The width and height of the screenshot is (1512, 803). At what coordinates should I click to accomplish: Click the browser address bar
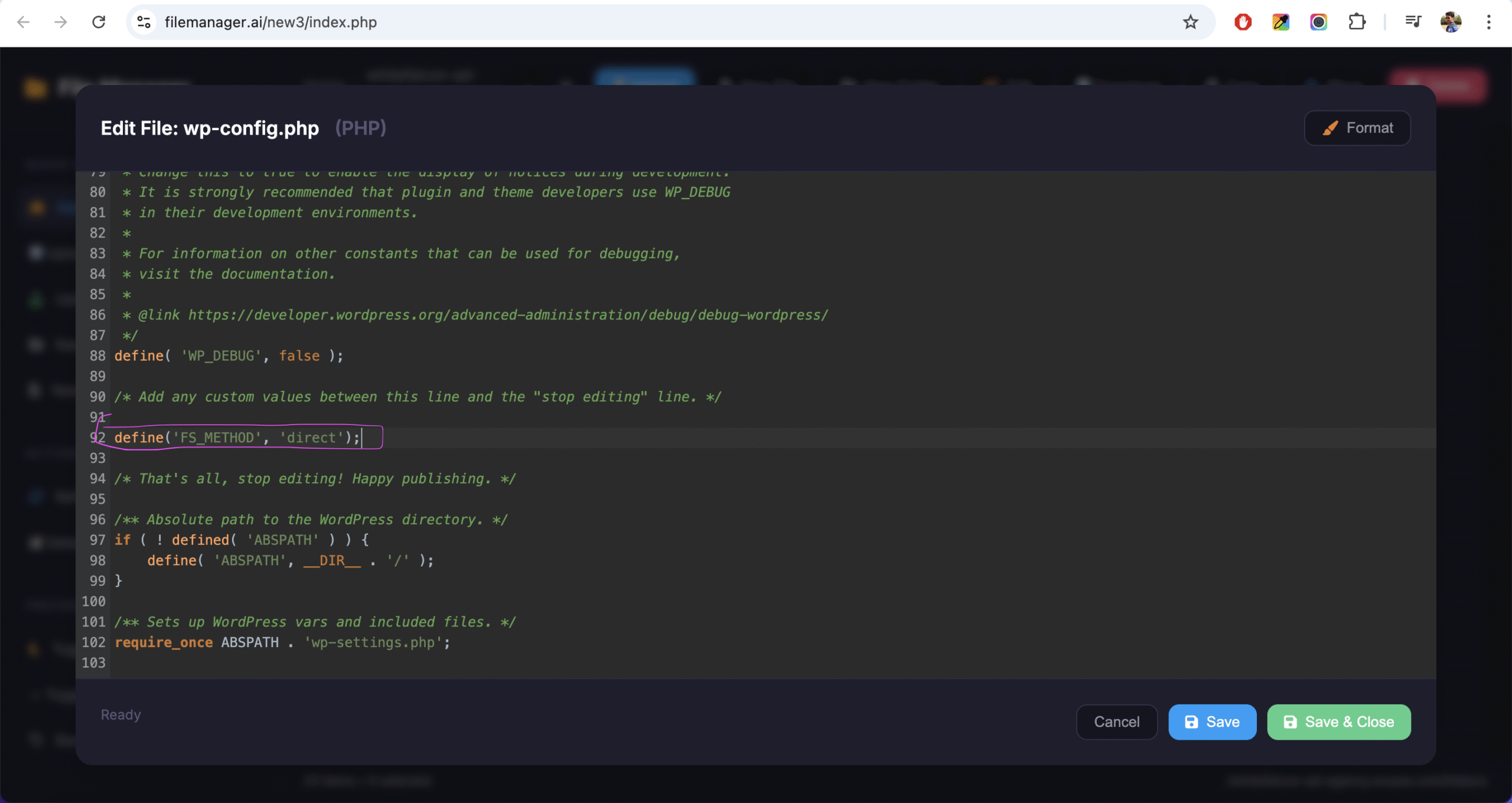413,22
